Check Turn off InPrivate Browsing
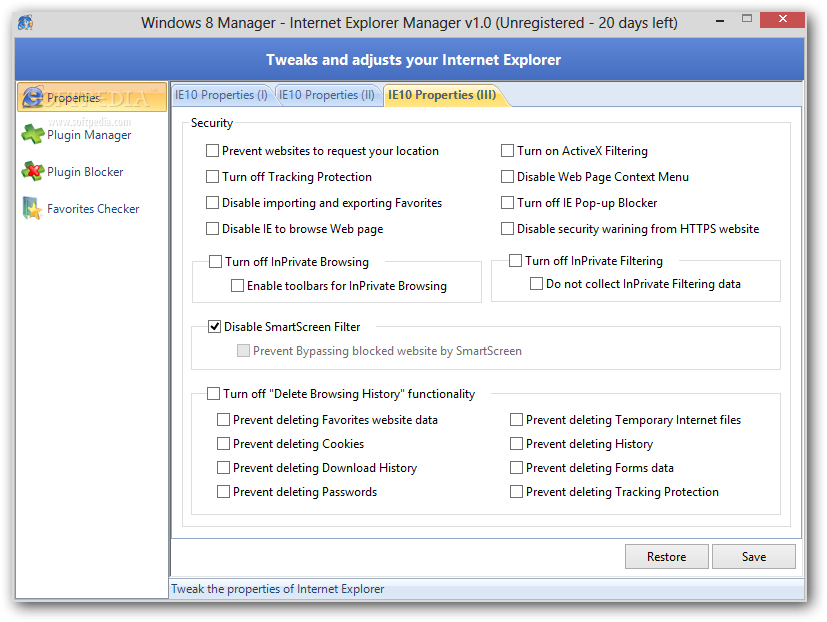The image size is (827, 622). pyautogui.click(x=216, y=262)
